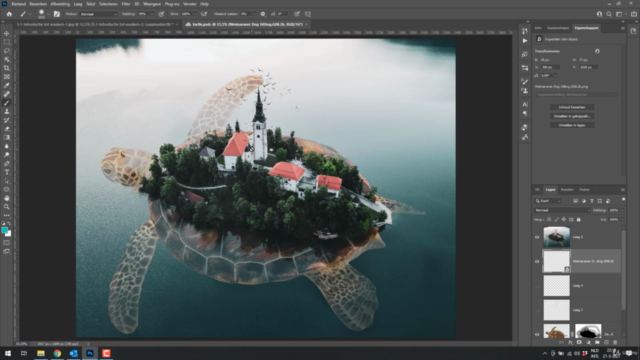Open the Character panel icon
Image resolution: width=640 pixels, height=360 pixels.
(x=525, y=104)
